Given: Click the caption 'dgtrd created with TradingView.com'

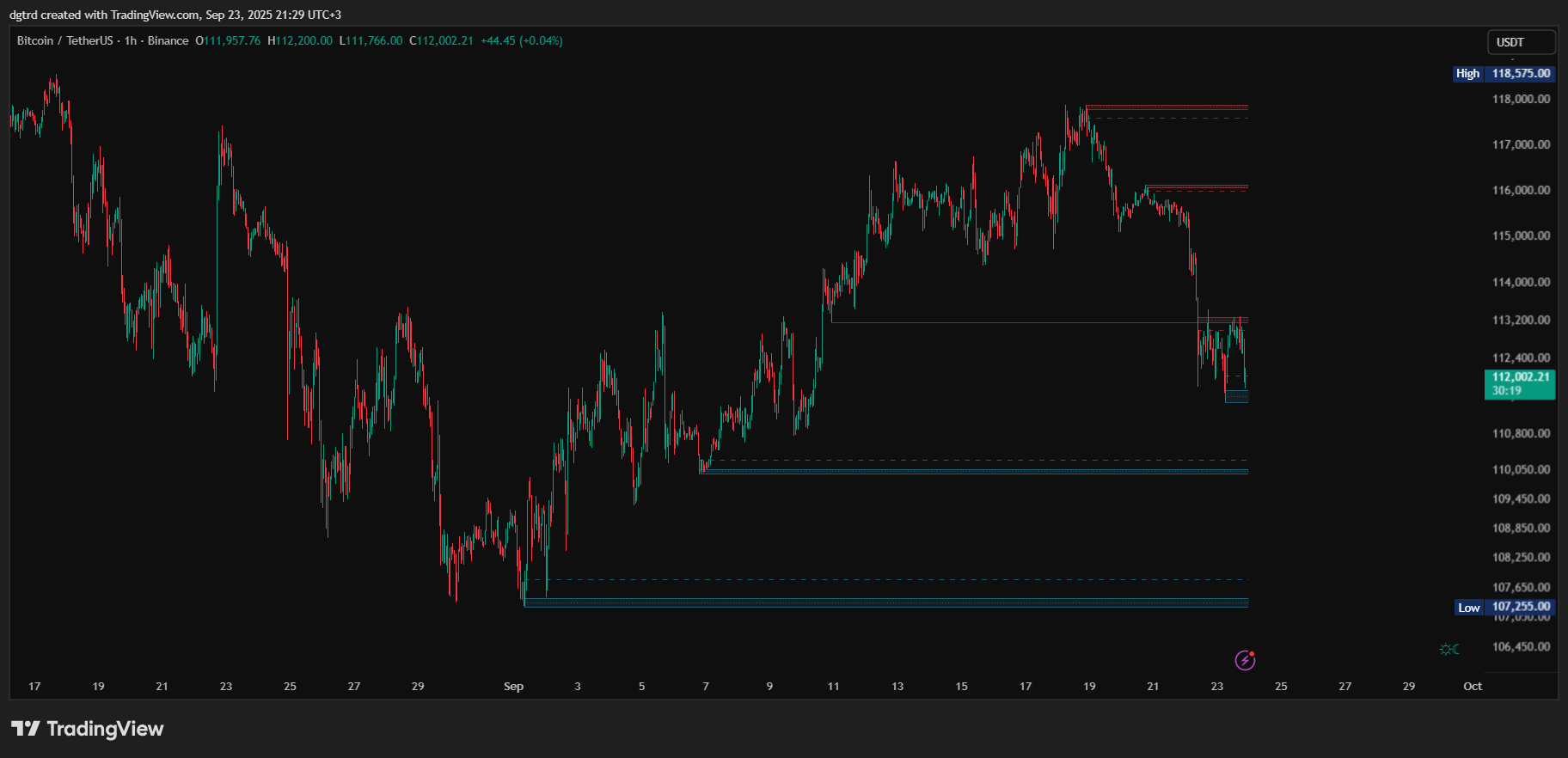Looking at the screenshot, I should click(105, 15).
